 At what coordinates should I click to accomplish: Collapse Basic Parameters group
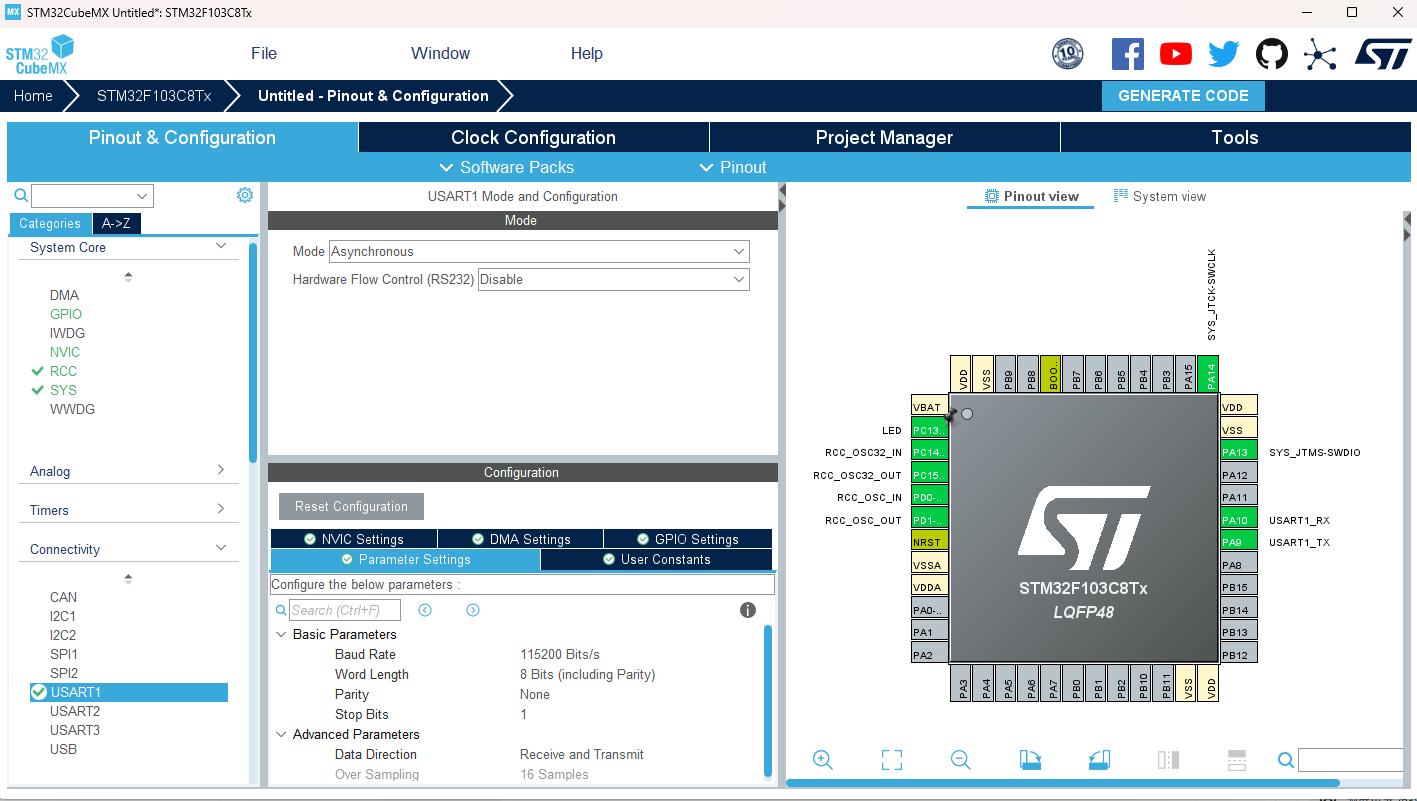pos(281,634)
